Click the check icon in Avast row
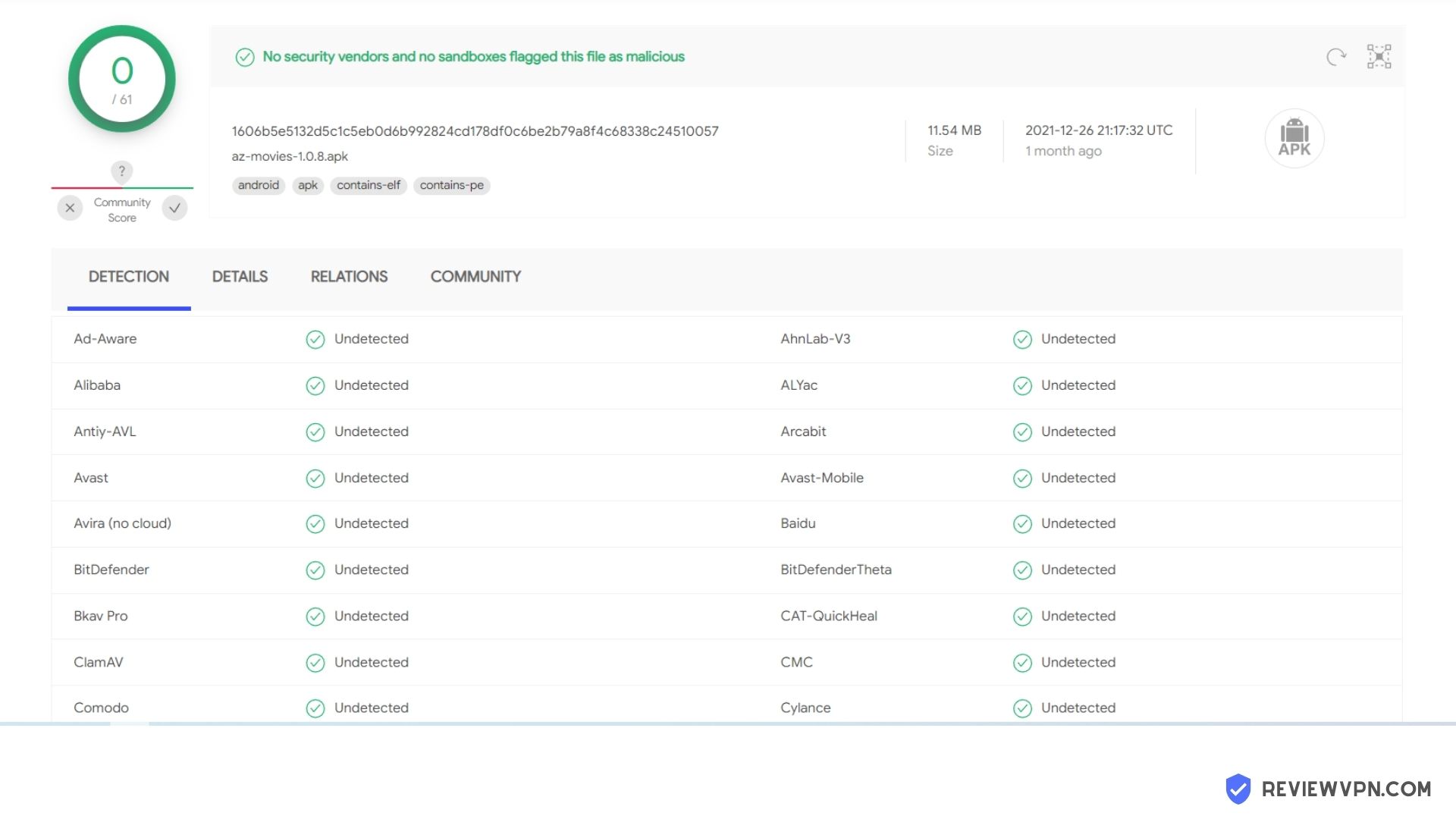Screen dimensions: 1456x819 [315, 479]
